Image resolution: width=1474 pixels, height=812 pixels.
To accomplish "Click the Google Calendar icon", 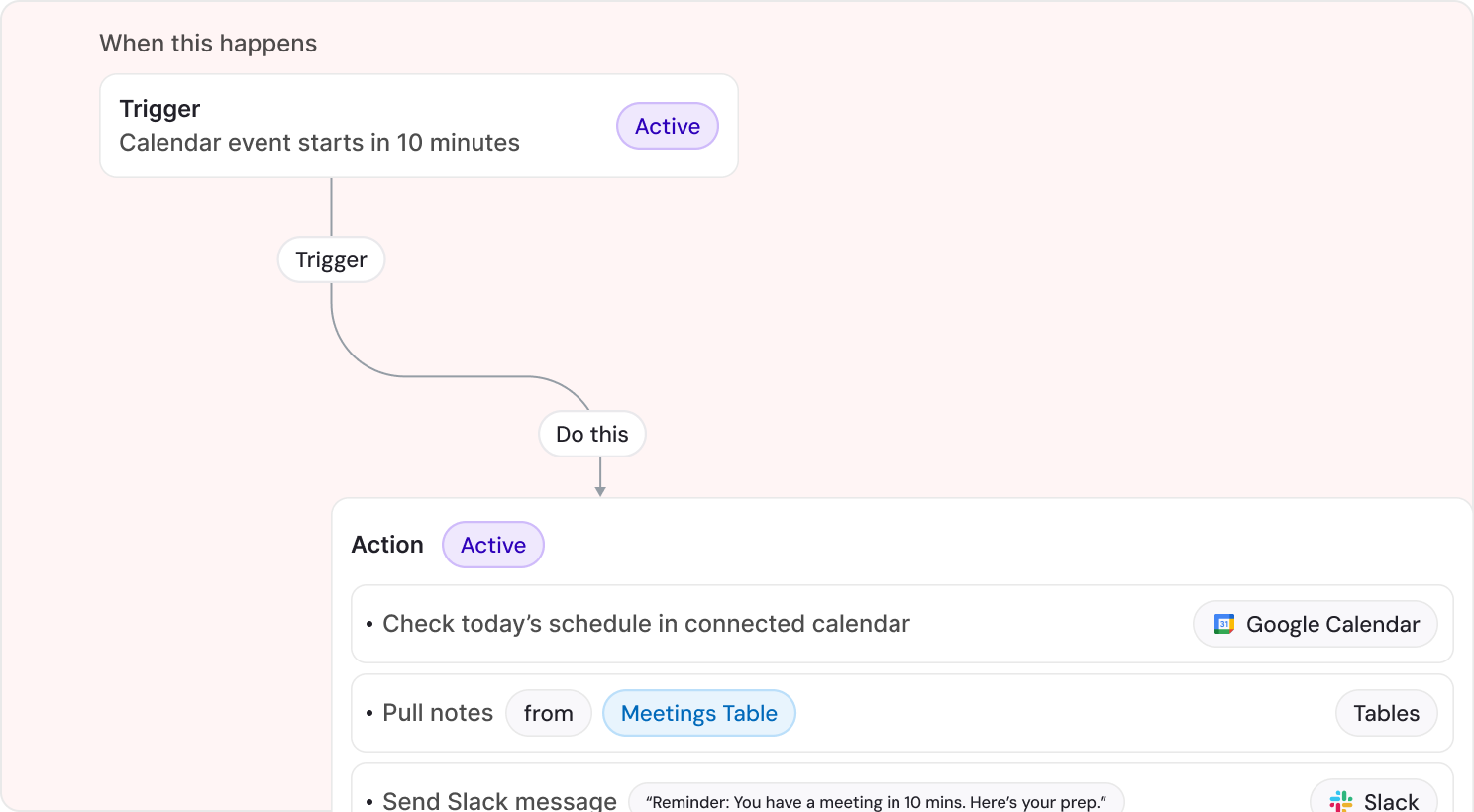I will [x=1224, y=624].
